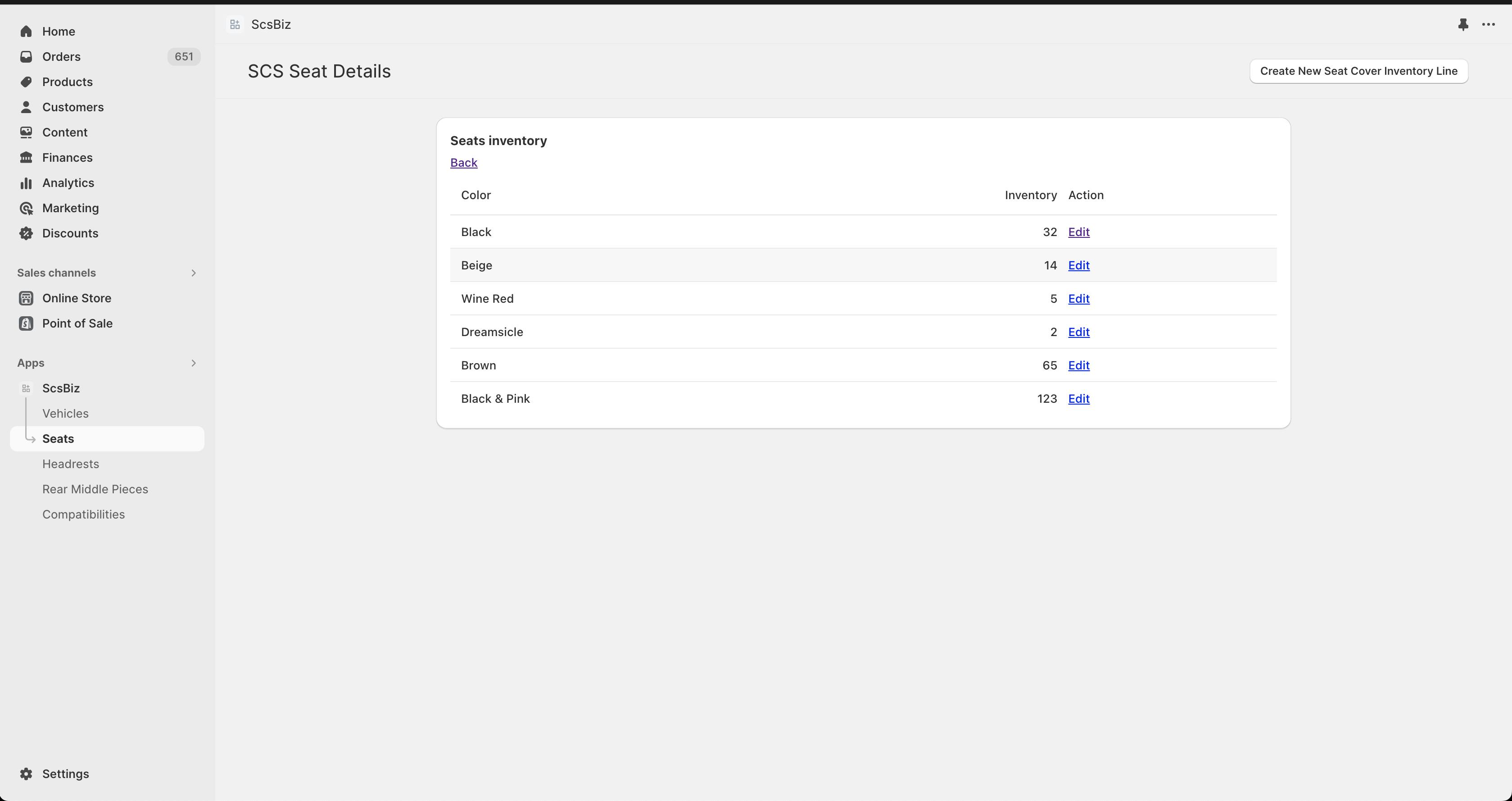Click the Analytics bar chart icon
Viewport: 1512px width, 801px height.
pos(26,182)
